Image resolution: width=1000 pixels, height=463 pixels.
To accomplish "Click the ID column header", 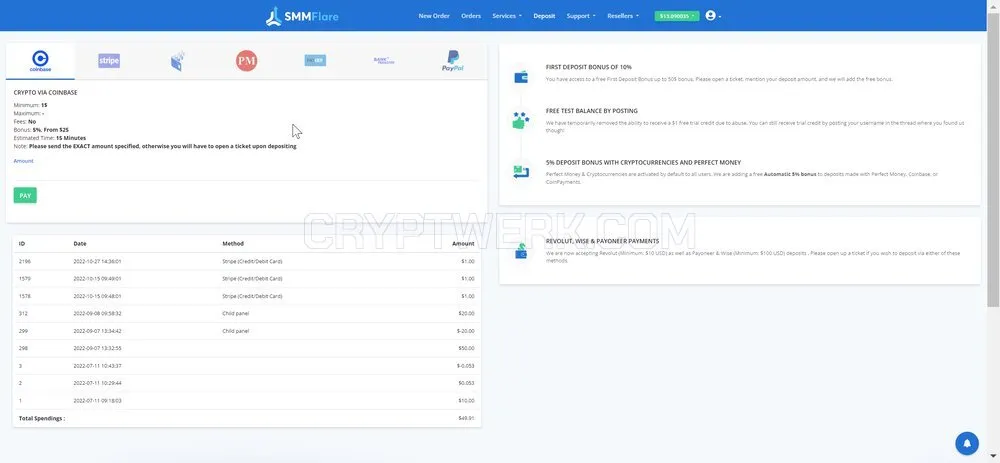I will pyautogui.click(x=22, y=244).
